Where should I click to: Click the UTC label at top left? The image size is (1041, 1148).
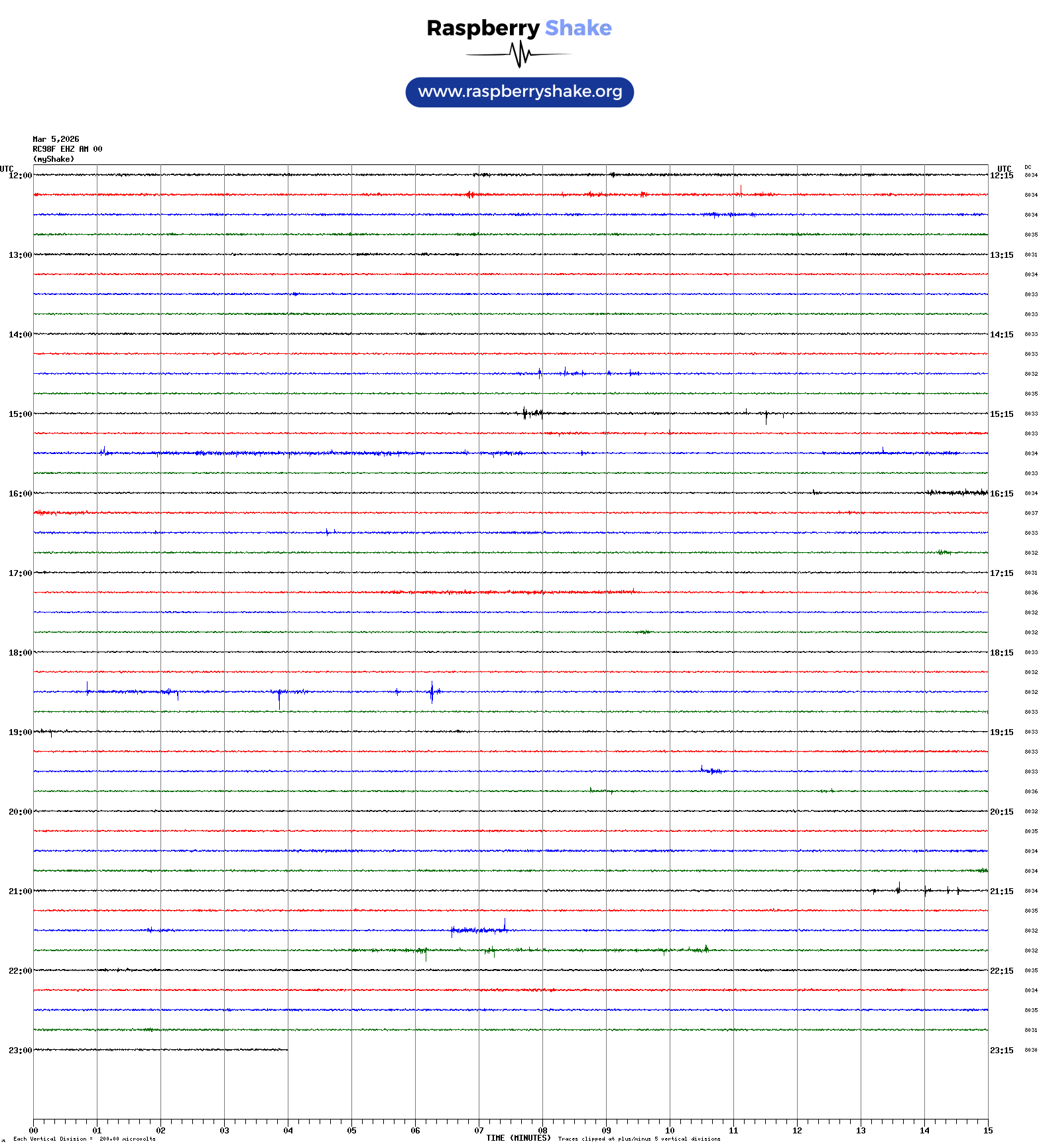(7, 168)
